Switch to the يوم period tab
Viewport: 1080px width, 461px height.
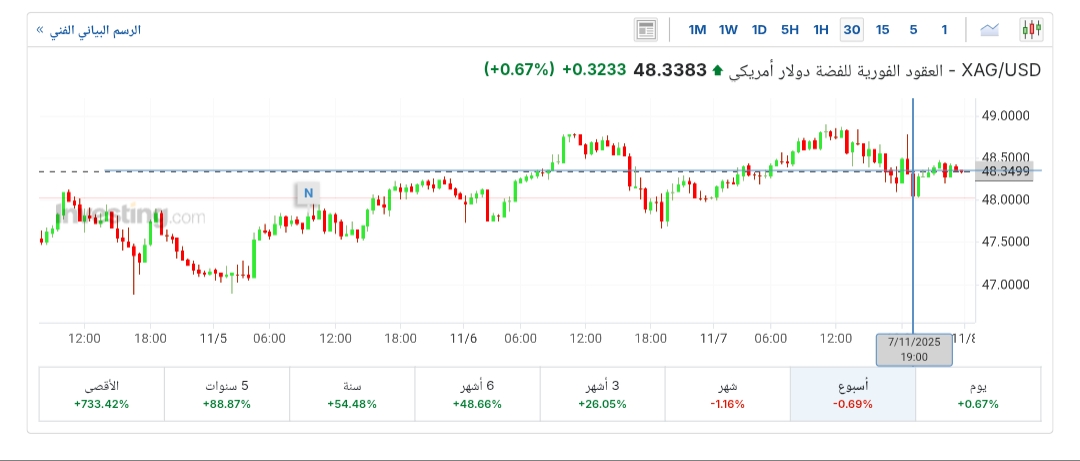click(978, 394)
